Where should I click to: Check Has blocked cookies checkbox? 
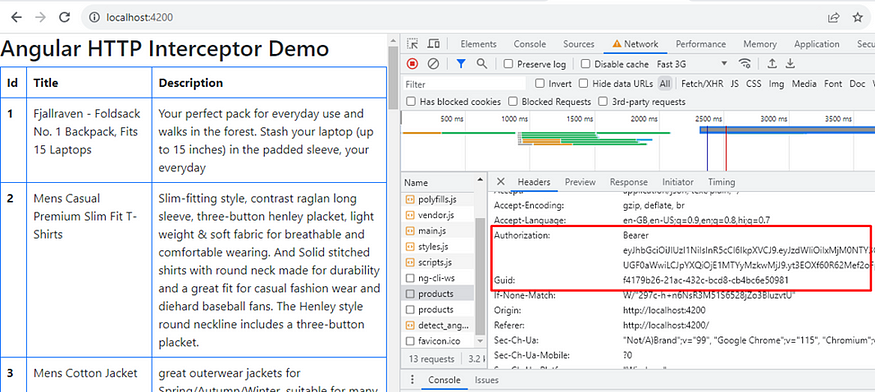pos(411,102)
